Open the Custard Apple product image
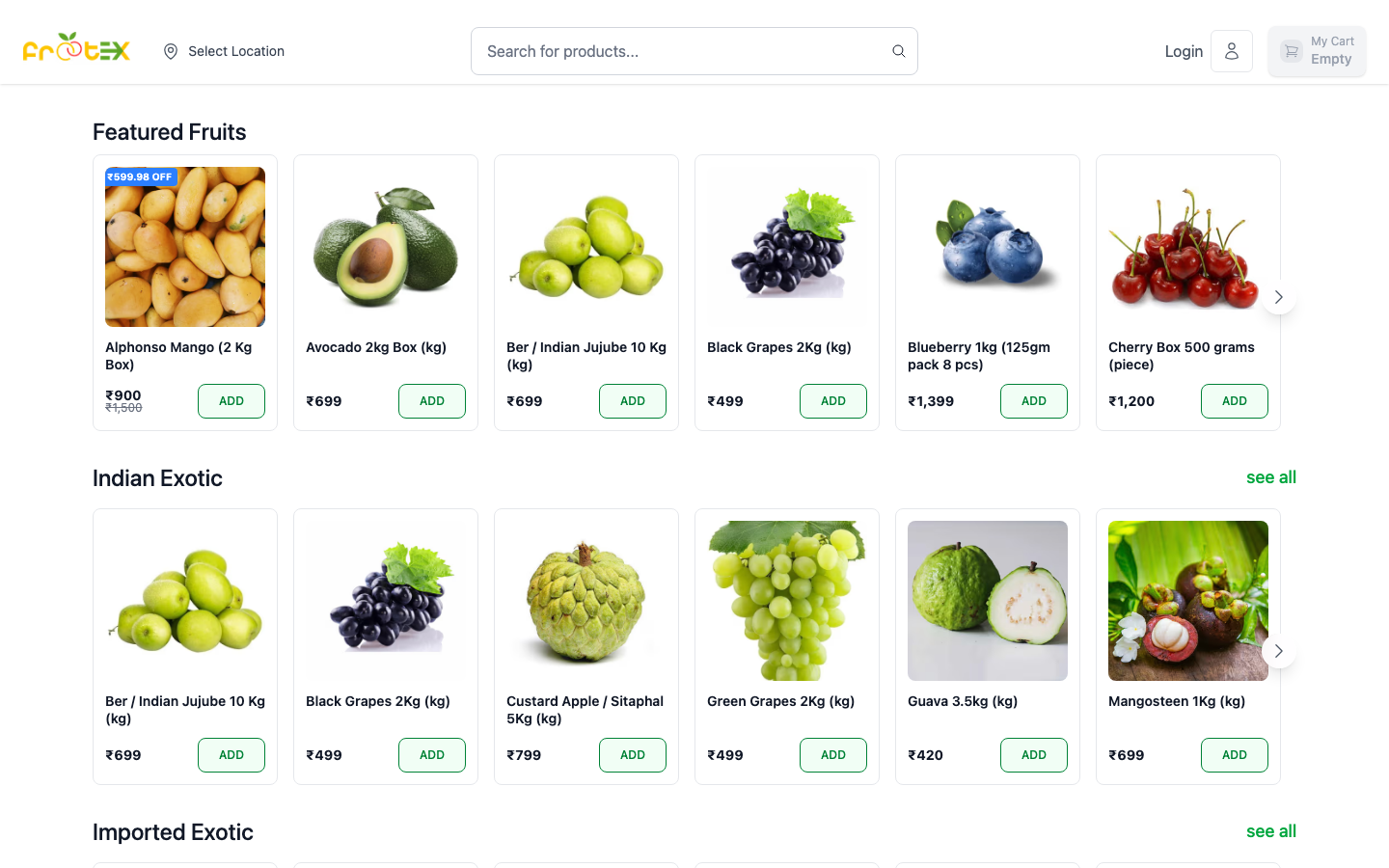Screen dimensions: 1389x868 click(x=586, y=600)
